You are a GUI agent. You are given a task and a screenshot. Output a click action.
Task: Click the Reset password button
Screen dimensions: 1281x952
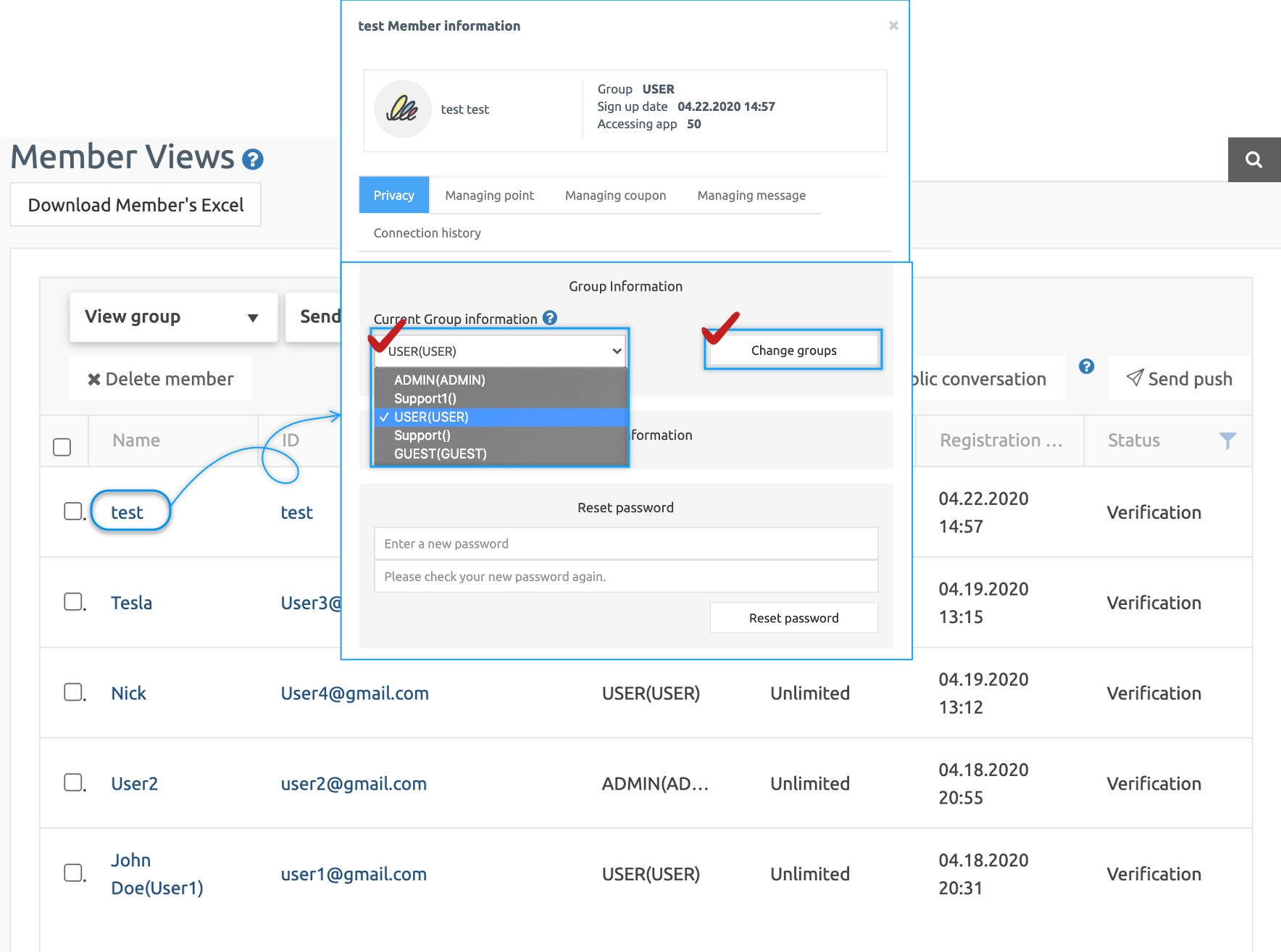[793, 618]
